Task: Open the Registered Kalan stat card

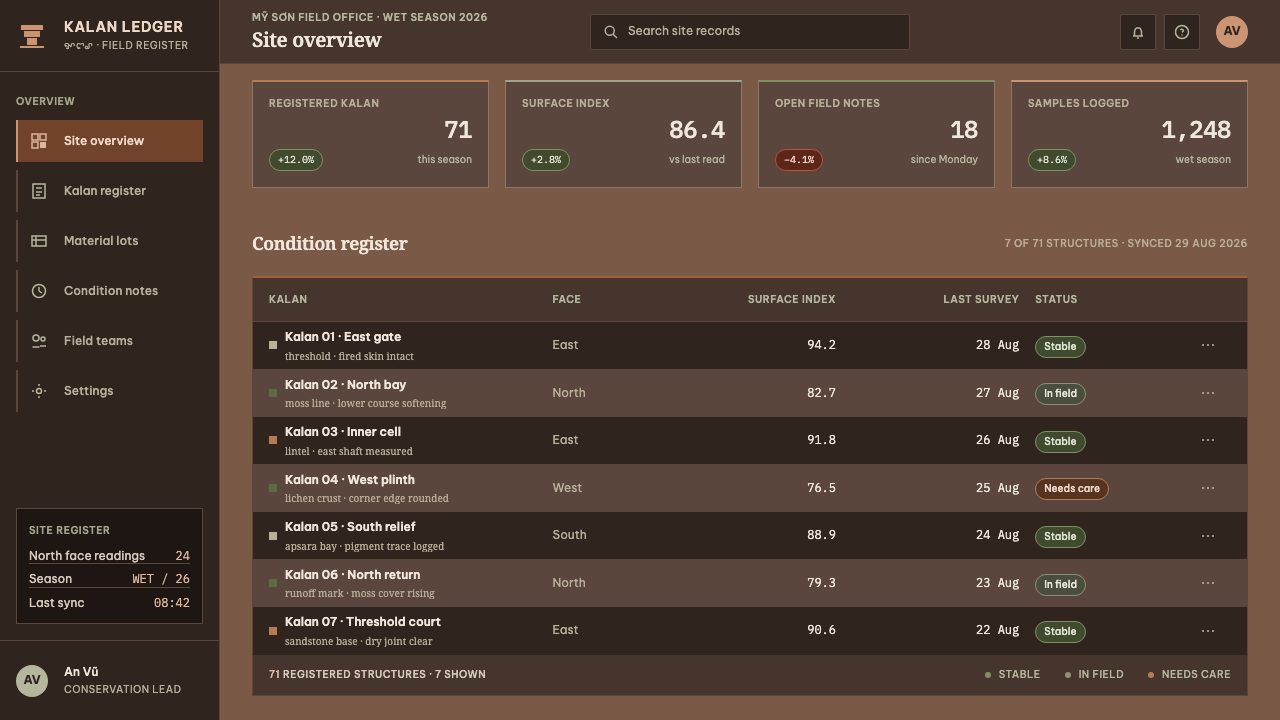Action: (370, 134)
